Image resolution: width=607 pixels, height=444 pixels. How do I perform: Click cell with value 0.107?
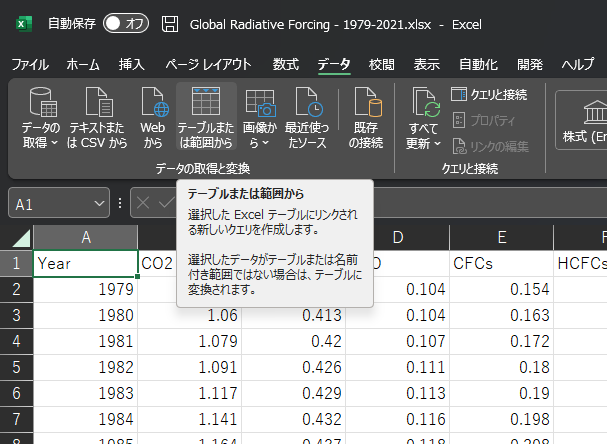click(398, 341)
